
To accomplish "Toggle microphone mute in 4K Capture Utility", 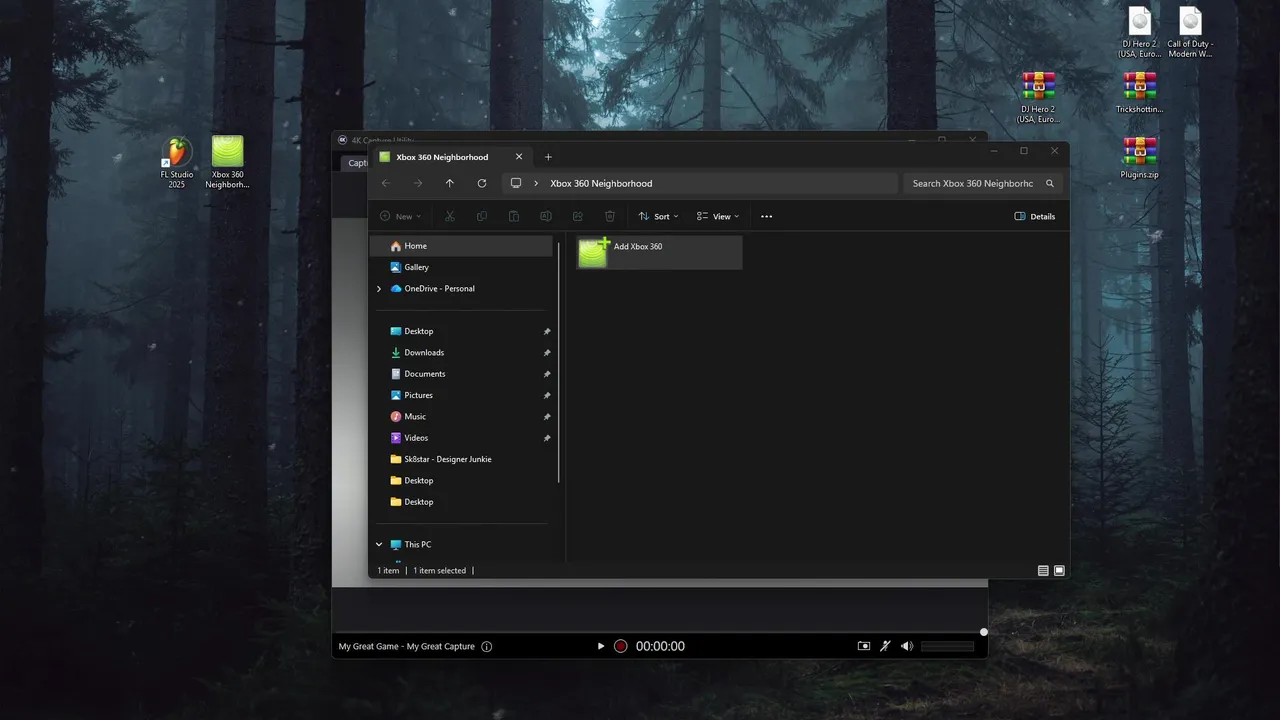I will 885,646.
